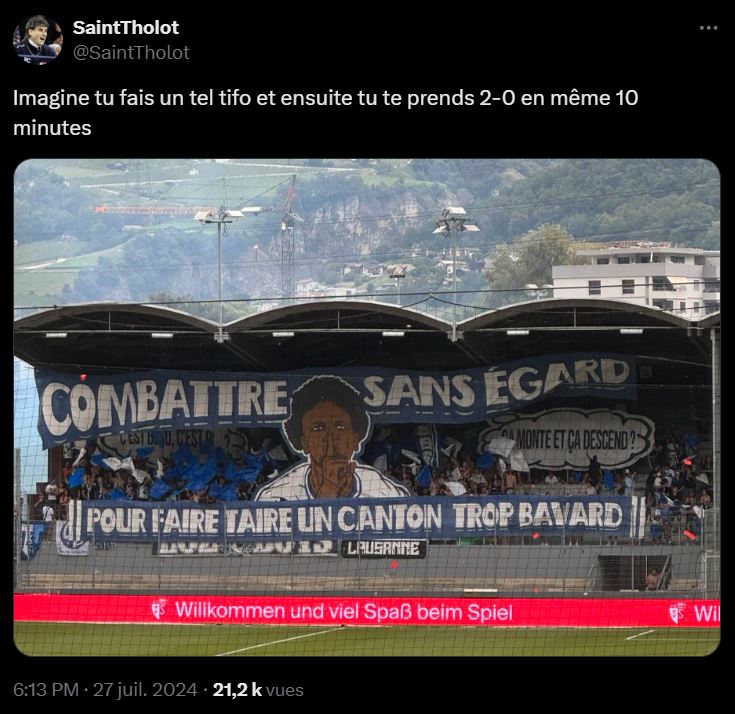The height and width of the screenshot is (714, 735).
Task: Click the ÇA MONTE ET ÇA DESCEND speech bubble
Action: click(568, 440)
